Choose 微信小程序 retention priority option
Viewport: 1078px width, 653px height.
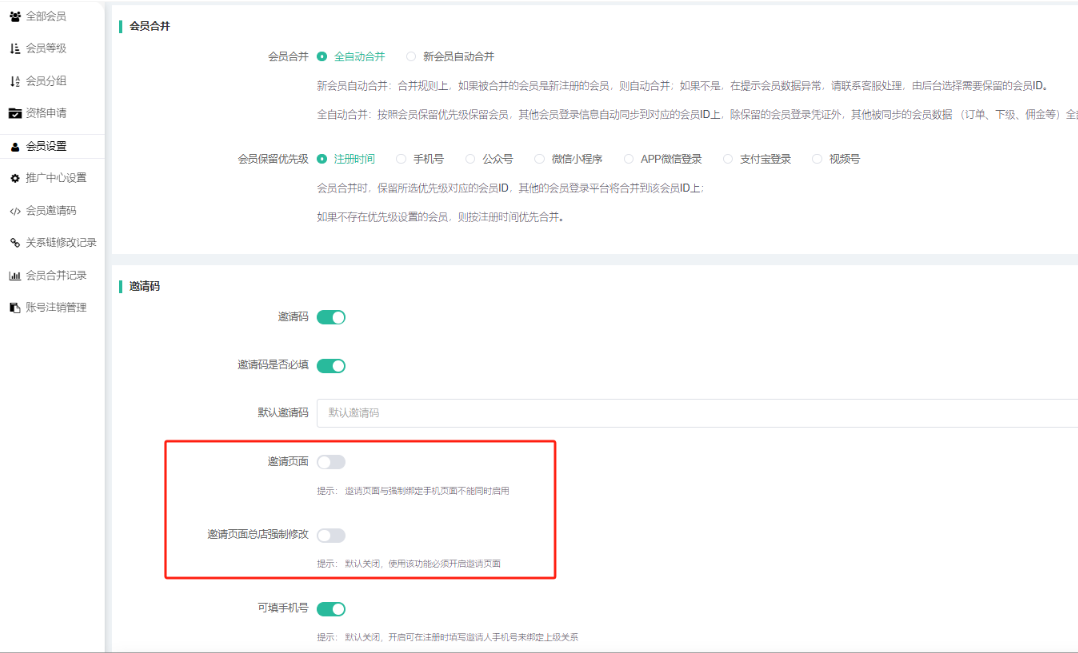coord(539,159)
